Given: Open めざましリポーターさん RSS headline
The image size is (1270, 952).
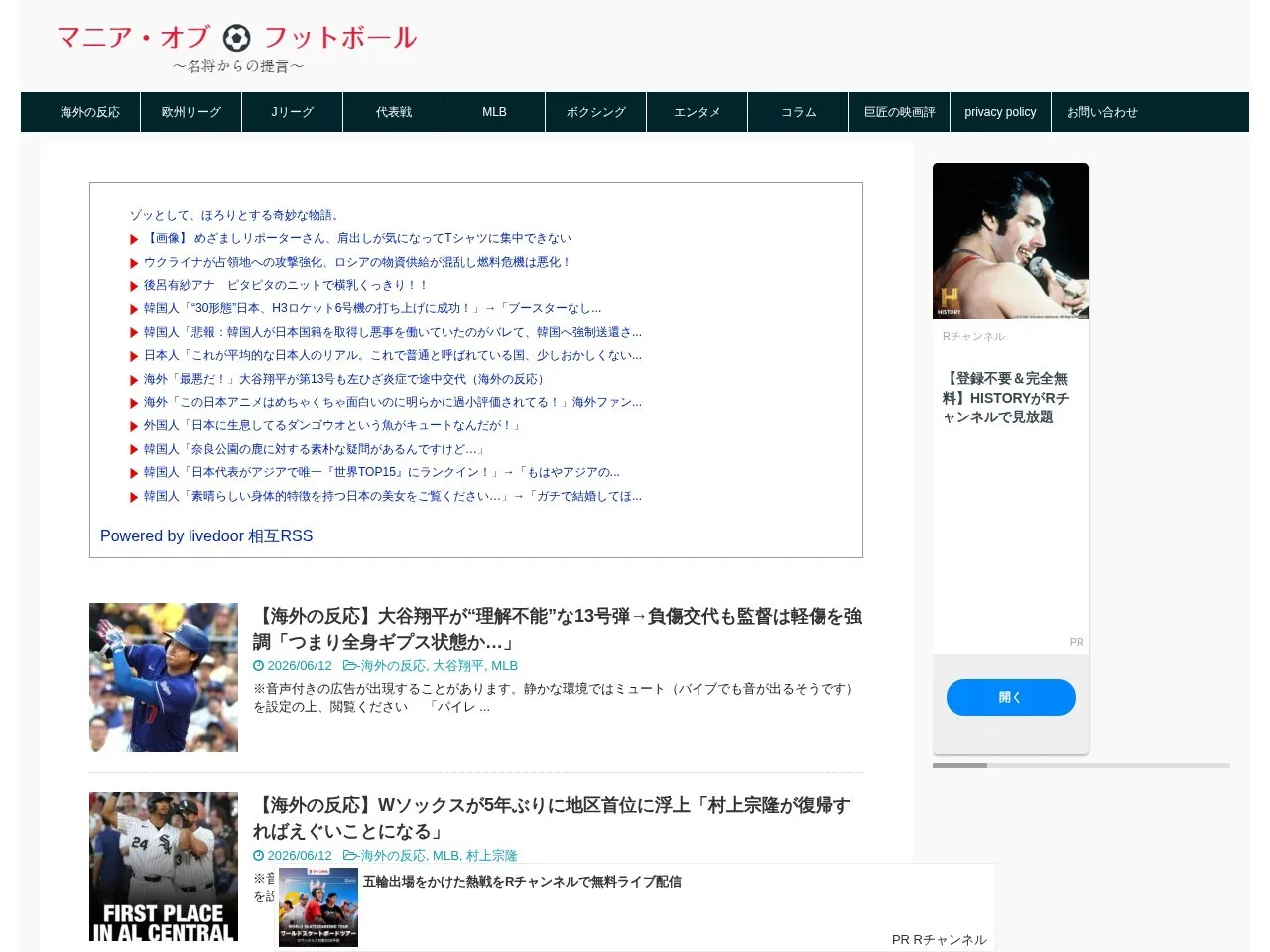Looking at the screenshot, I should click(357, 238).
